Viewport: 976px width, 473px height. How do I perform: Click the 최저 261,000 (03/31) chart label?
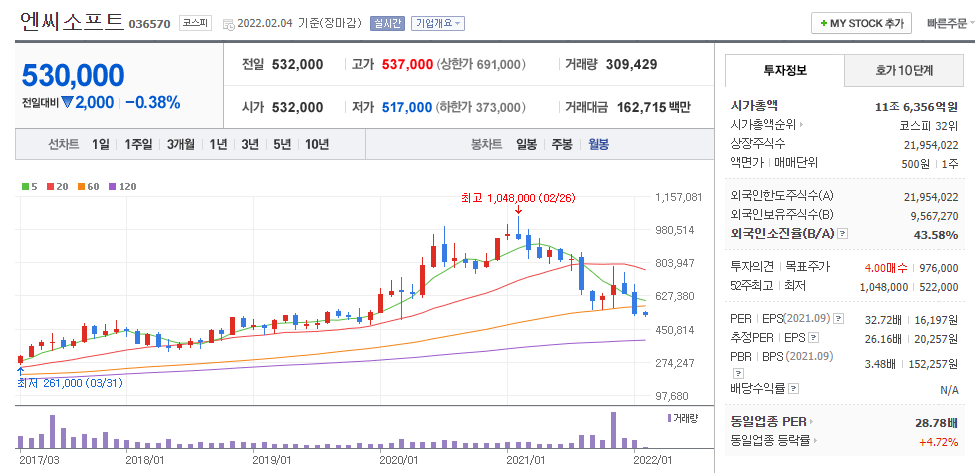[70, 383]
